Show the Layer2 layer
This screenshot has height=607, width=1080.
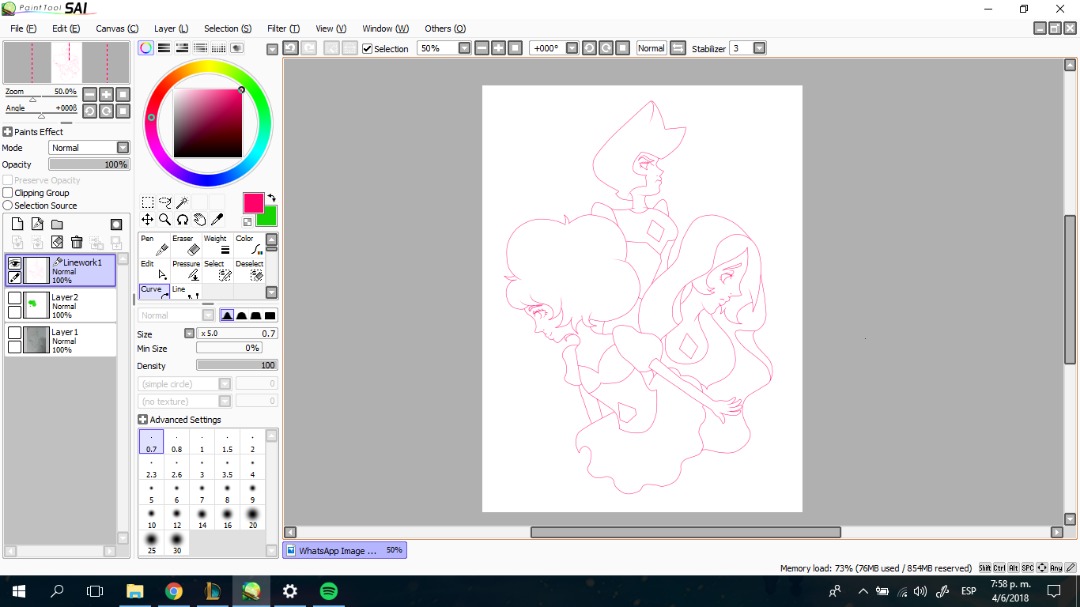click(14, 298)
